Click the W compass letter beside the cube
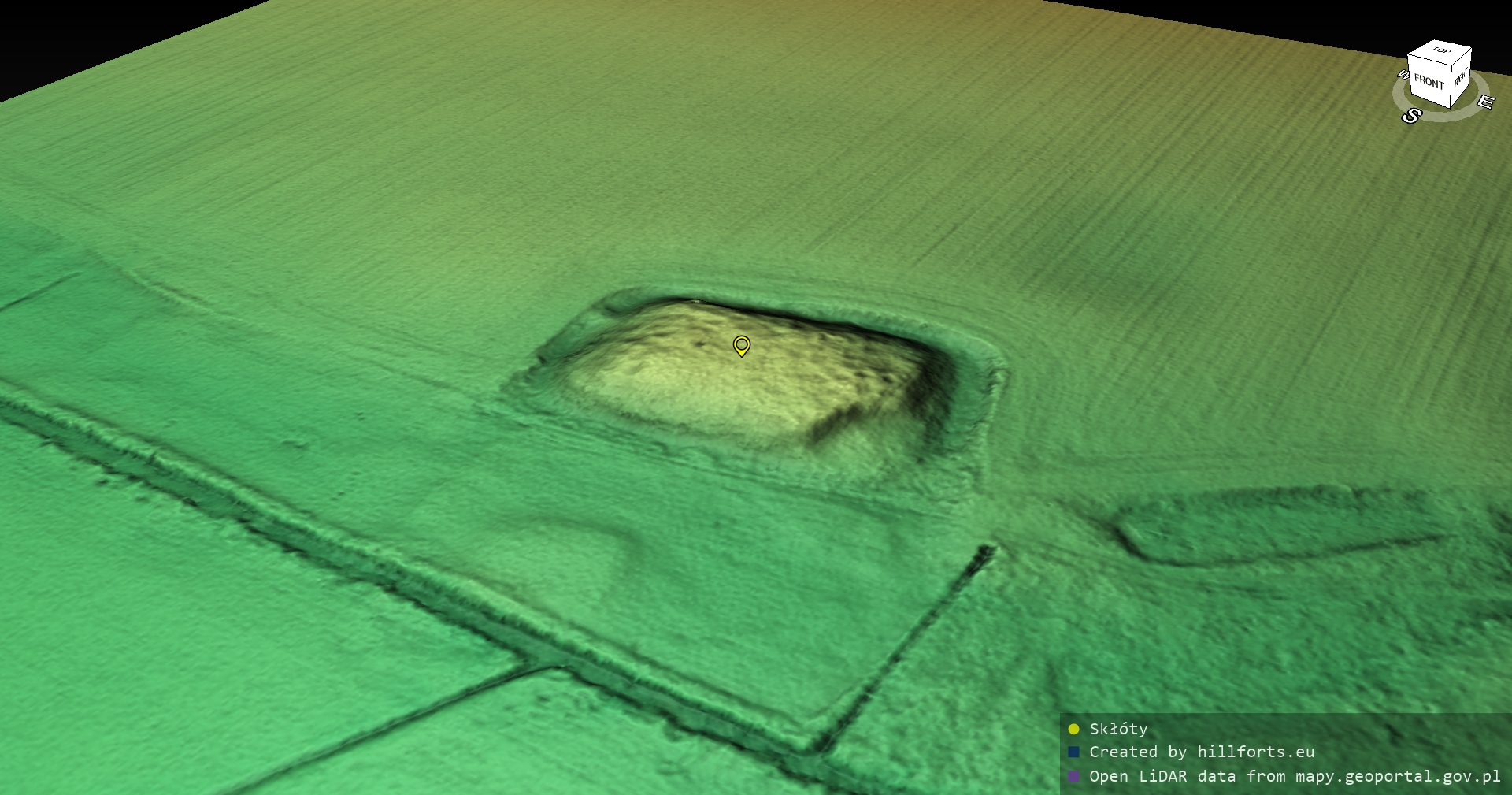The height and width of the screenshot is (795, 1512). [1402, 75]
